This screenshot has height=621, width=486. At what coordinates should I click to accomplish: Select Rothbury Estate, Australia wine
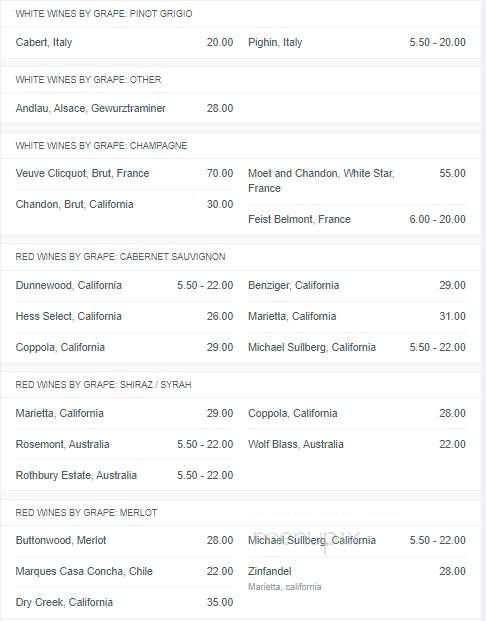(124, 475)
